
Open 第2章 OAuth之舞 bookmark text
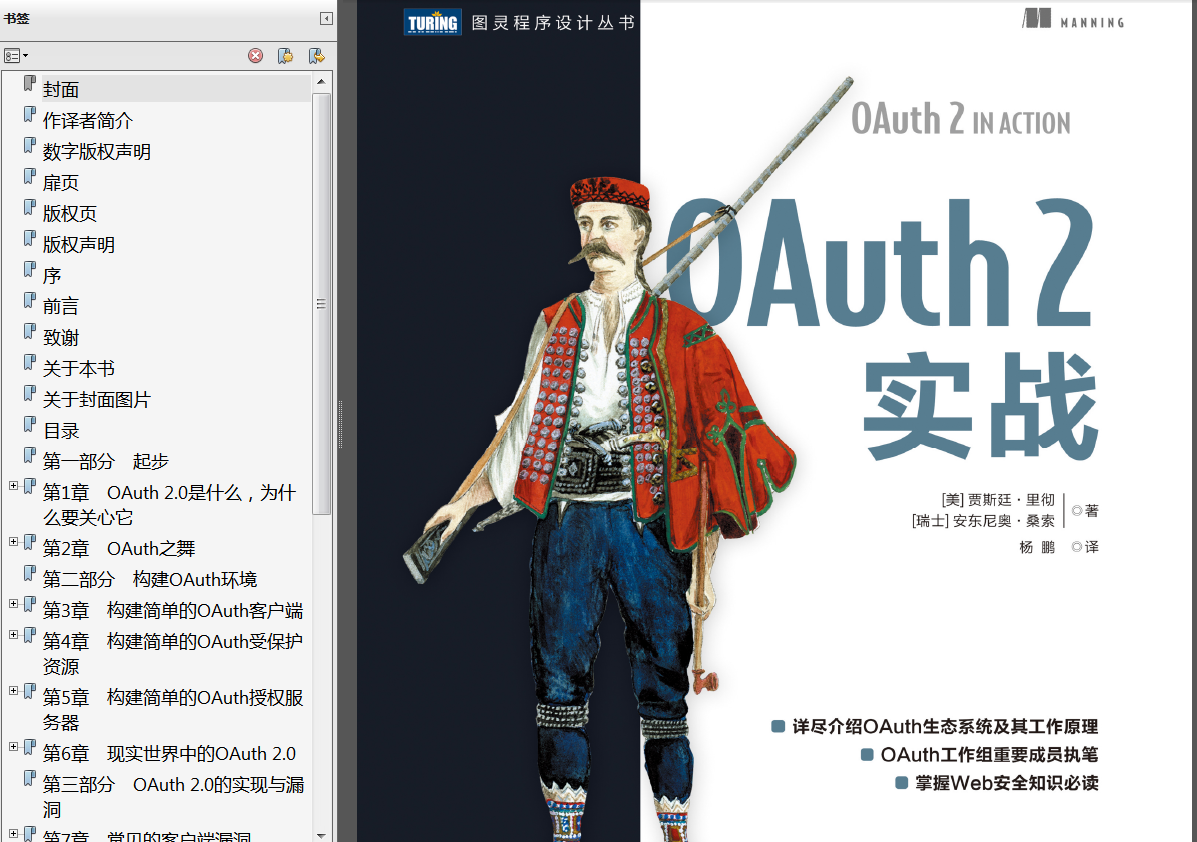(119, 548)
